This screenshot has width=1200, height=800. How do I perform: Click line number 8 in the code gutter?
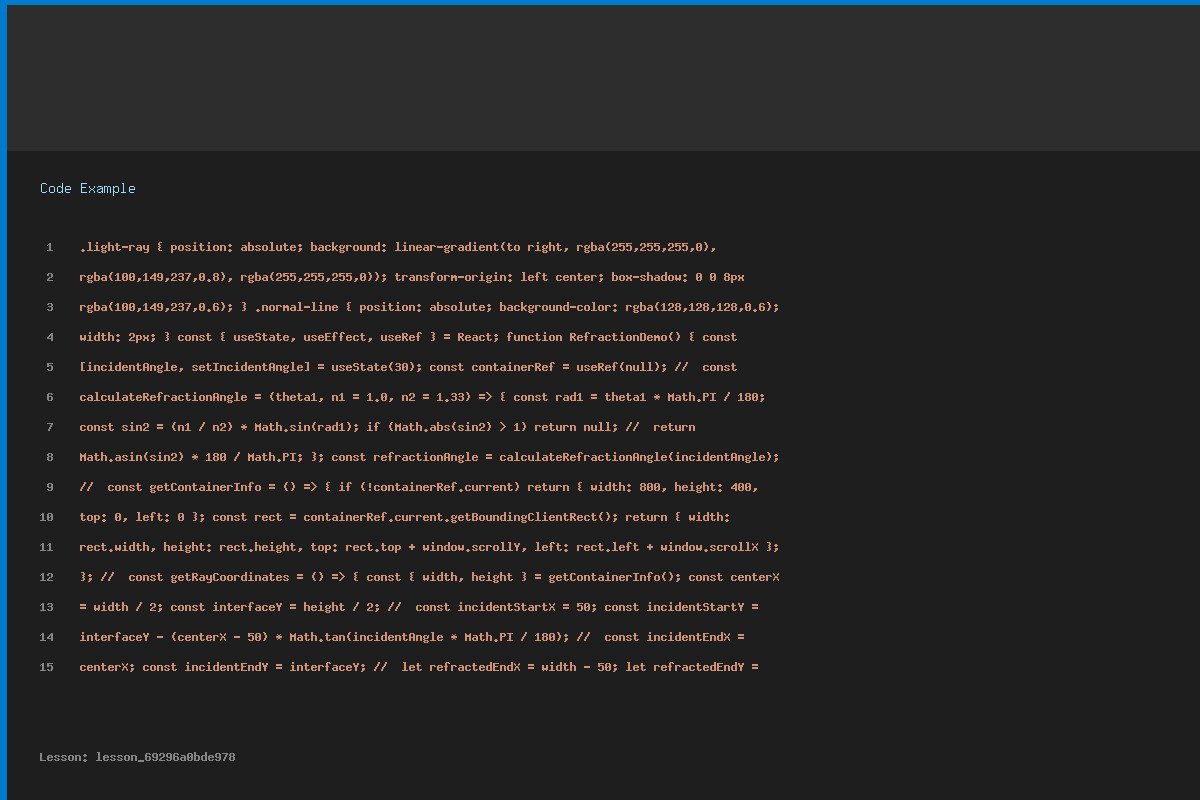[x=49, y=457]
